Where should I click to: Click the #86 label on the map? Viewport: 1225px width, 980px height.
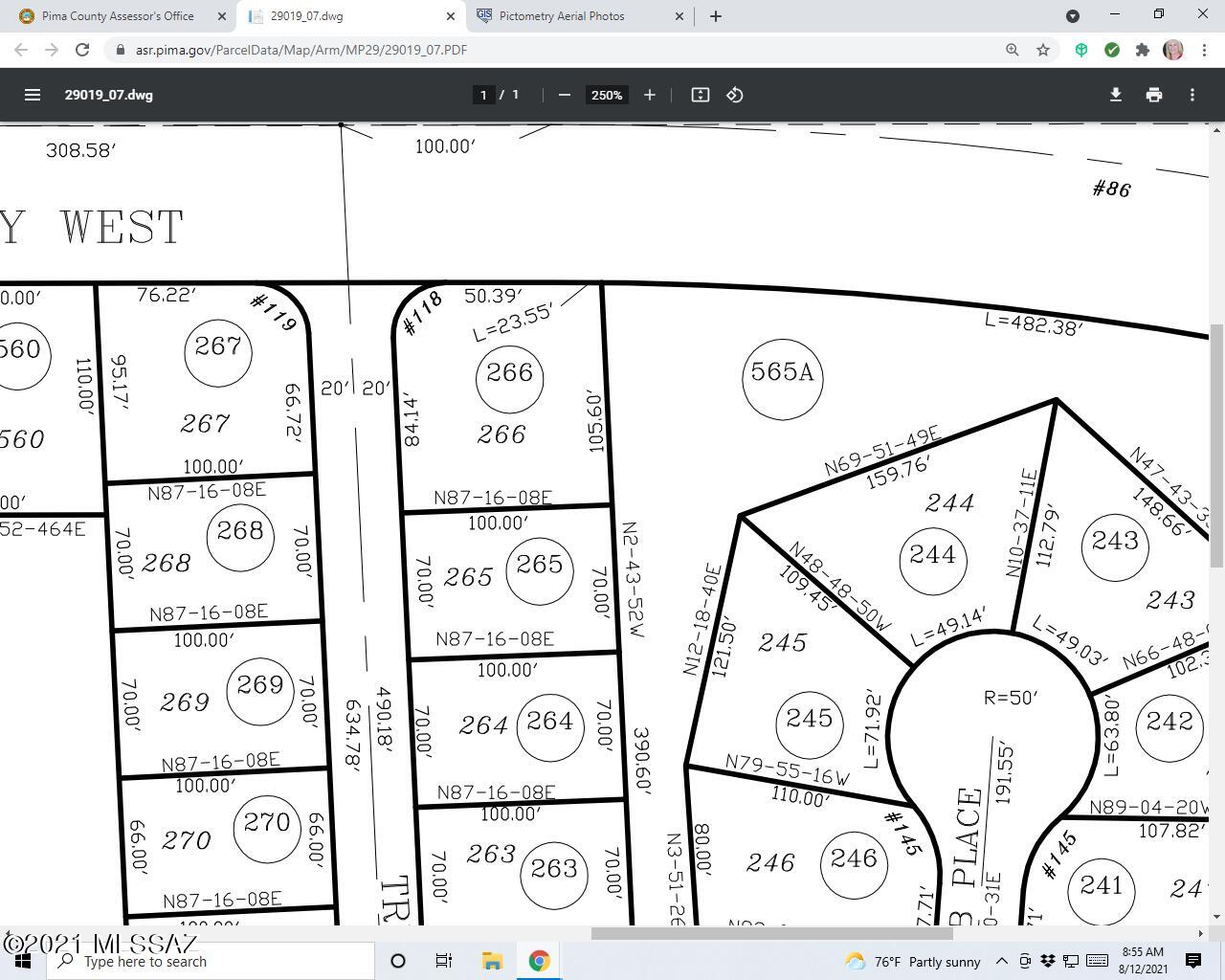point(1112,189)
